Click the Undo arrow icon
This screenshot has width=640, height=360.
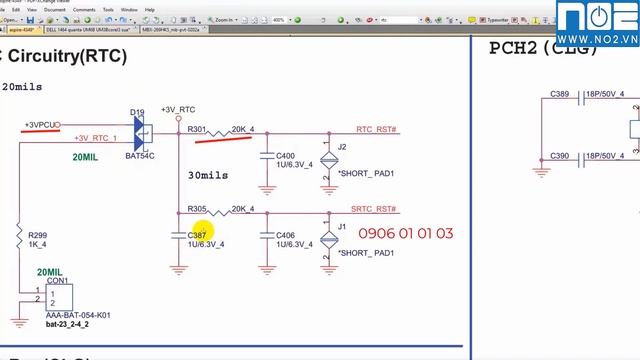coord(108,20)
